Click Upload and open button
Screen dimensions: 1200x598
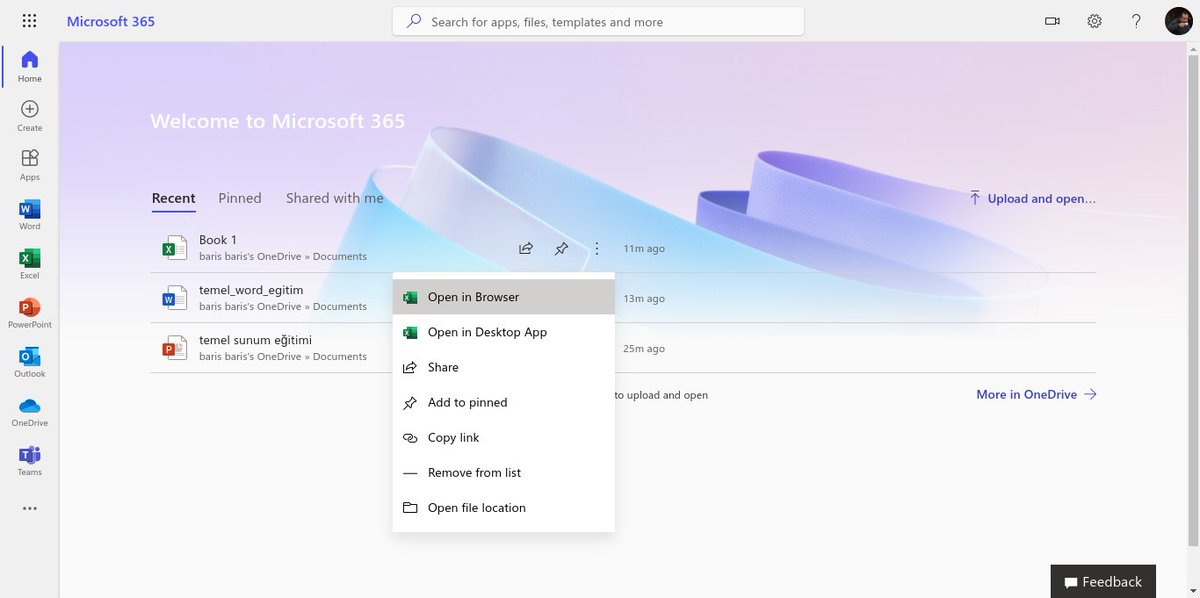1032,198
